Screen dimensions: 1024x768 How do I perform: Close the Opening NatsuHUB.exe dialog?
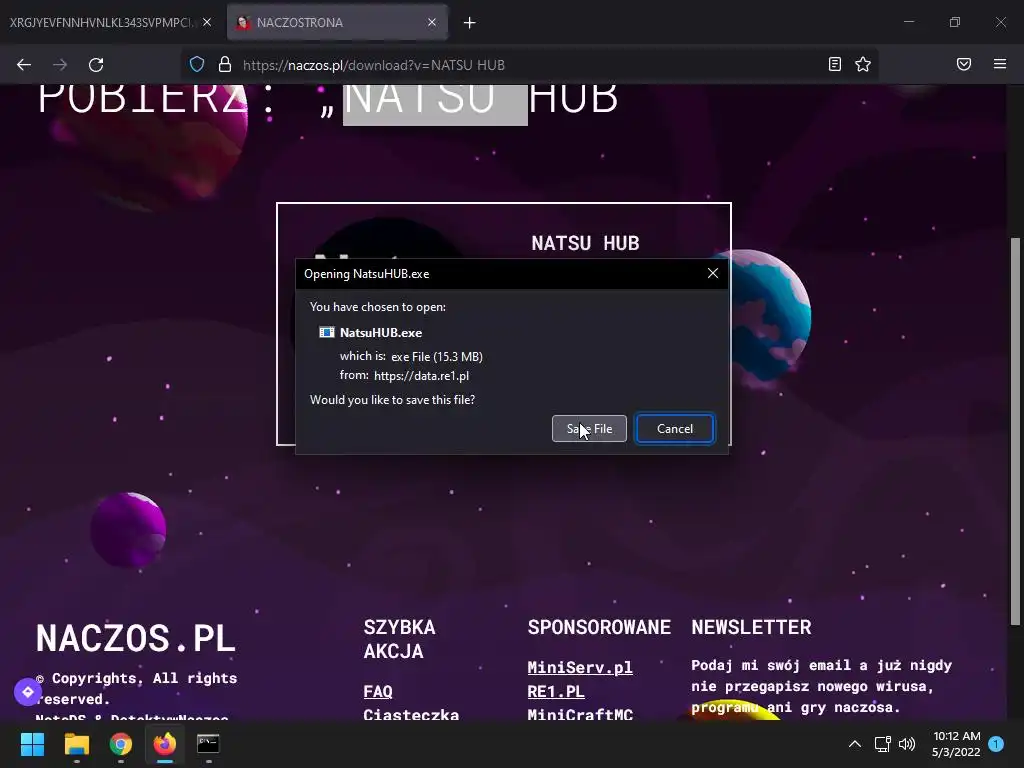(712, 273)
